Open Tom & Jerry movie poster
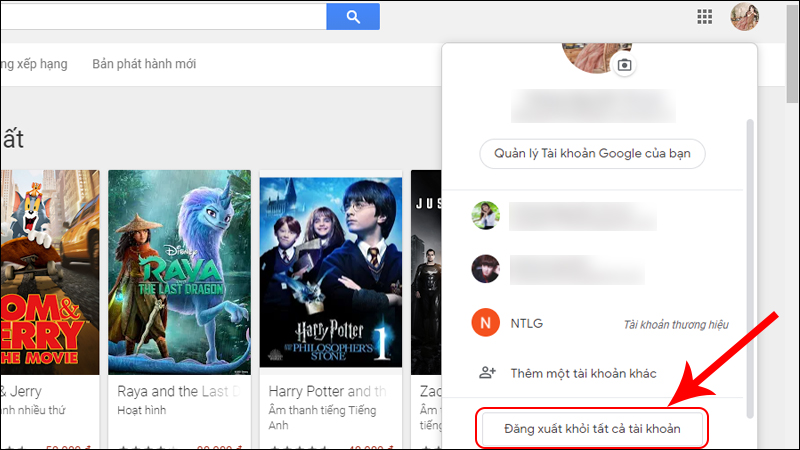This screenshot has width=800, height=450. [49, 272]
